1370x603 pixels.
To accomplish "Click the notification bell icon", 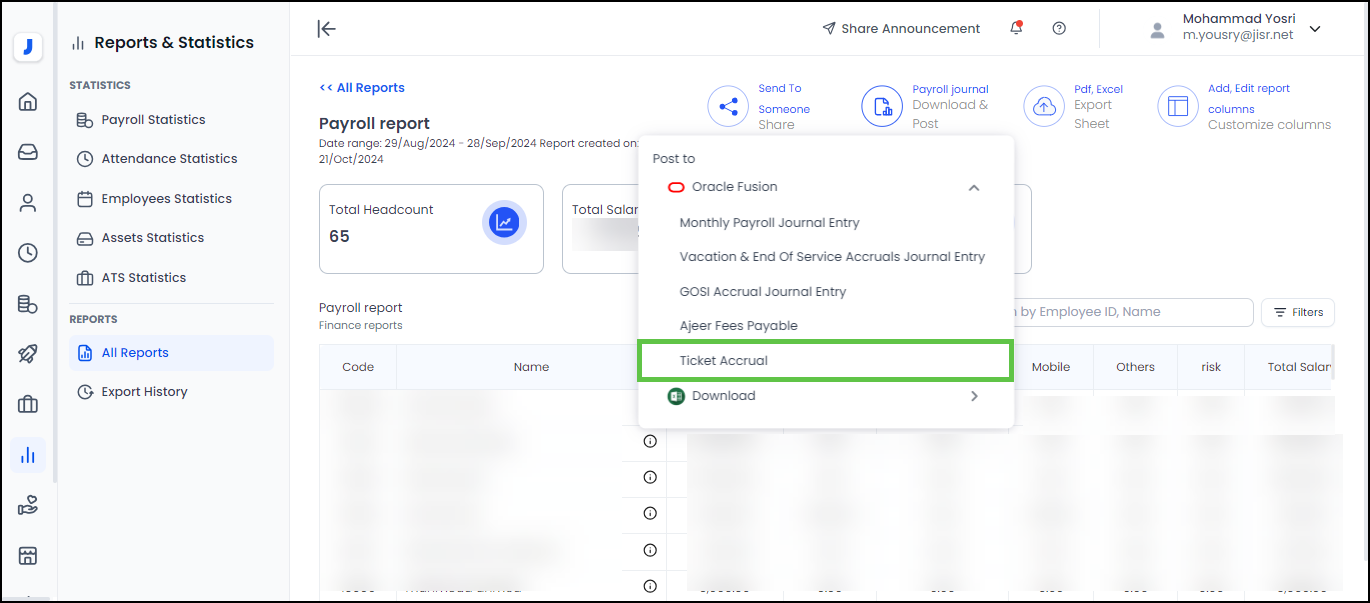I will 1016,28.
